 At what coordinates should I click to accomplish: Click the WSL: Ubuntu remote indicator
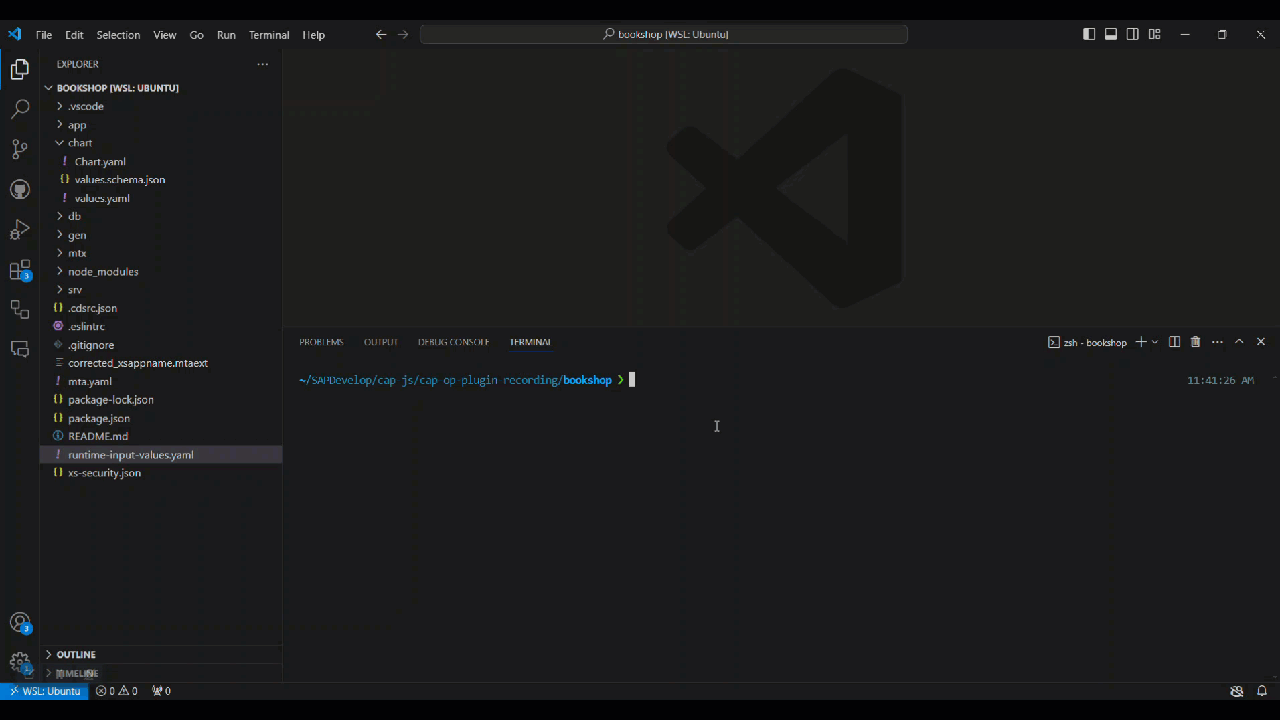click(x=44, y=691)
